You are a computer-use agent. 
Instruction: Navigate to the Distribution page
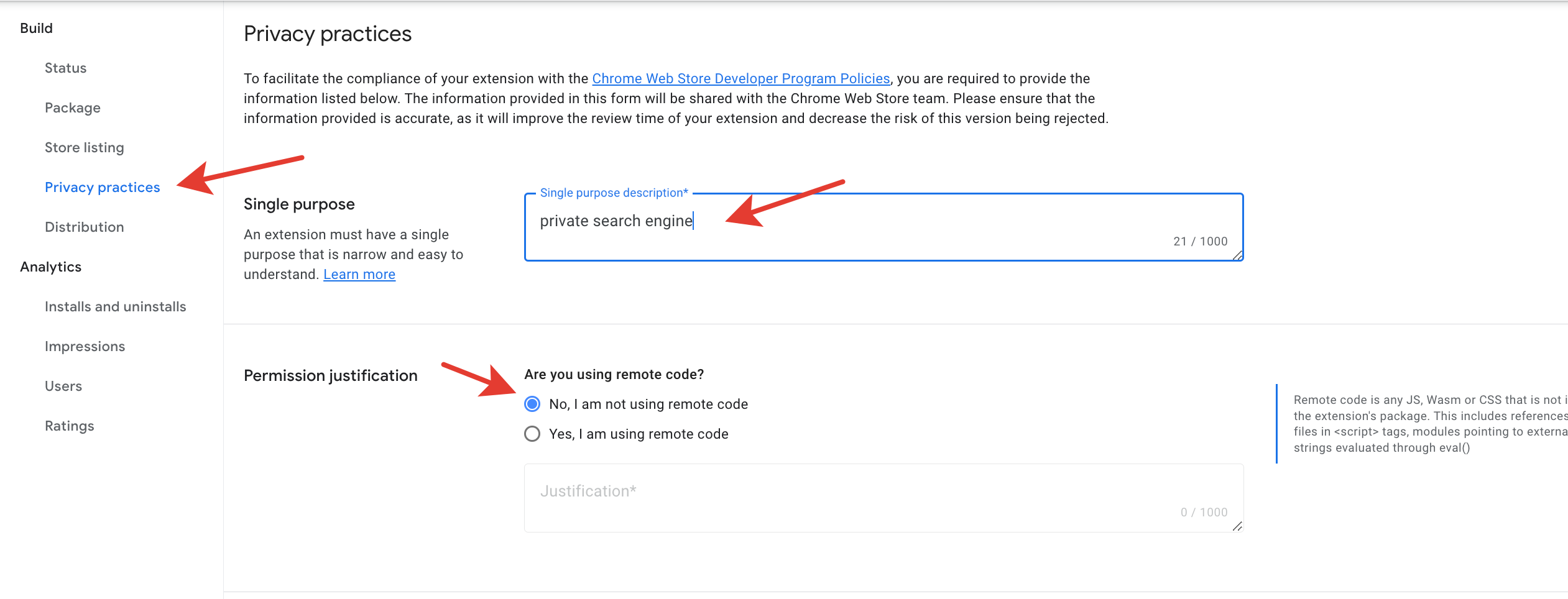tap(84, 227)
